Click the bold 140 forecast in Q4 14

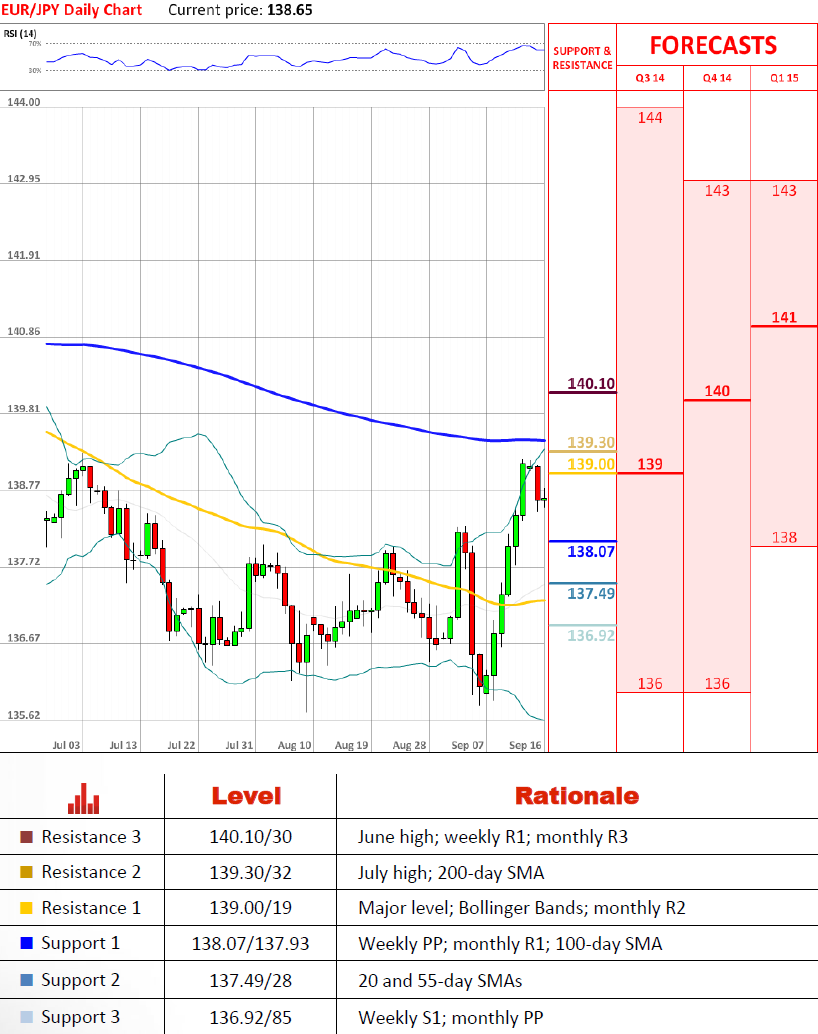pos(717,391)
